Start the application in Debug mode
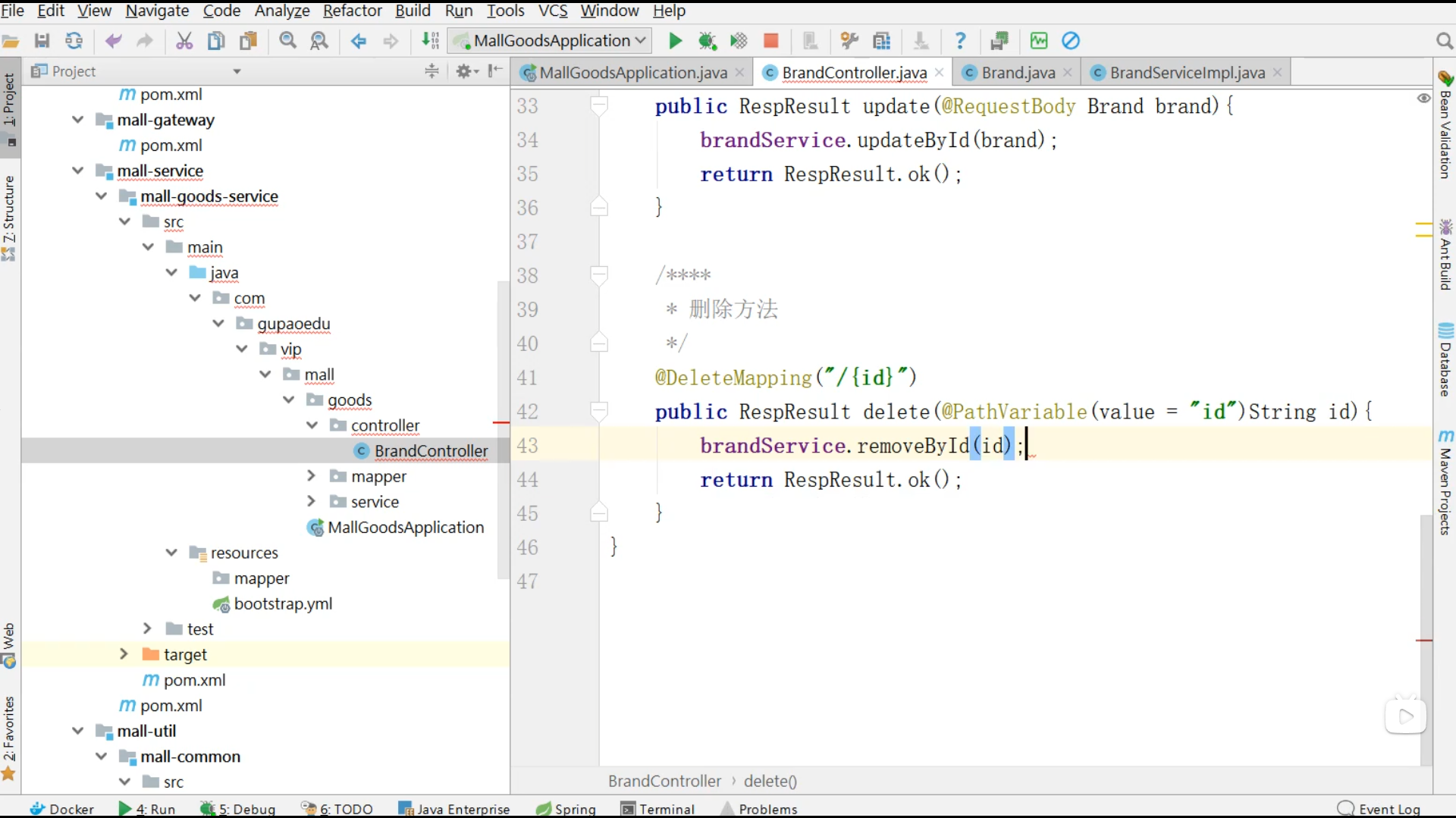The height and width of the screenshot is (818, 1456). 708,40
